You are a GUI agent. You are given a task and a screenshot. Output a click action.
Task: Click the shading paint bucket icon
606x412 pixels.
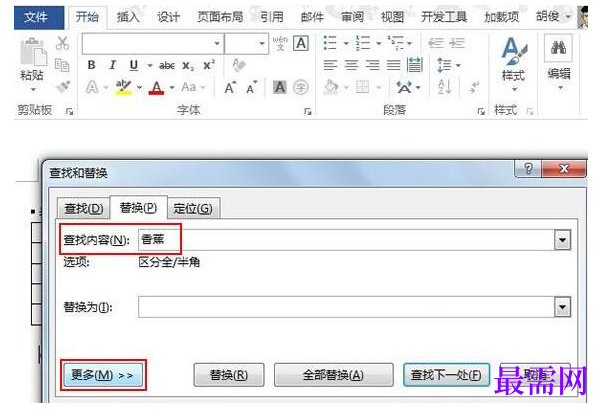click(331, 87)
